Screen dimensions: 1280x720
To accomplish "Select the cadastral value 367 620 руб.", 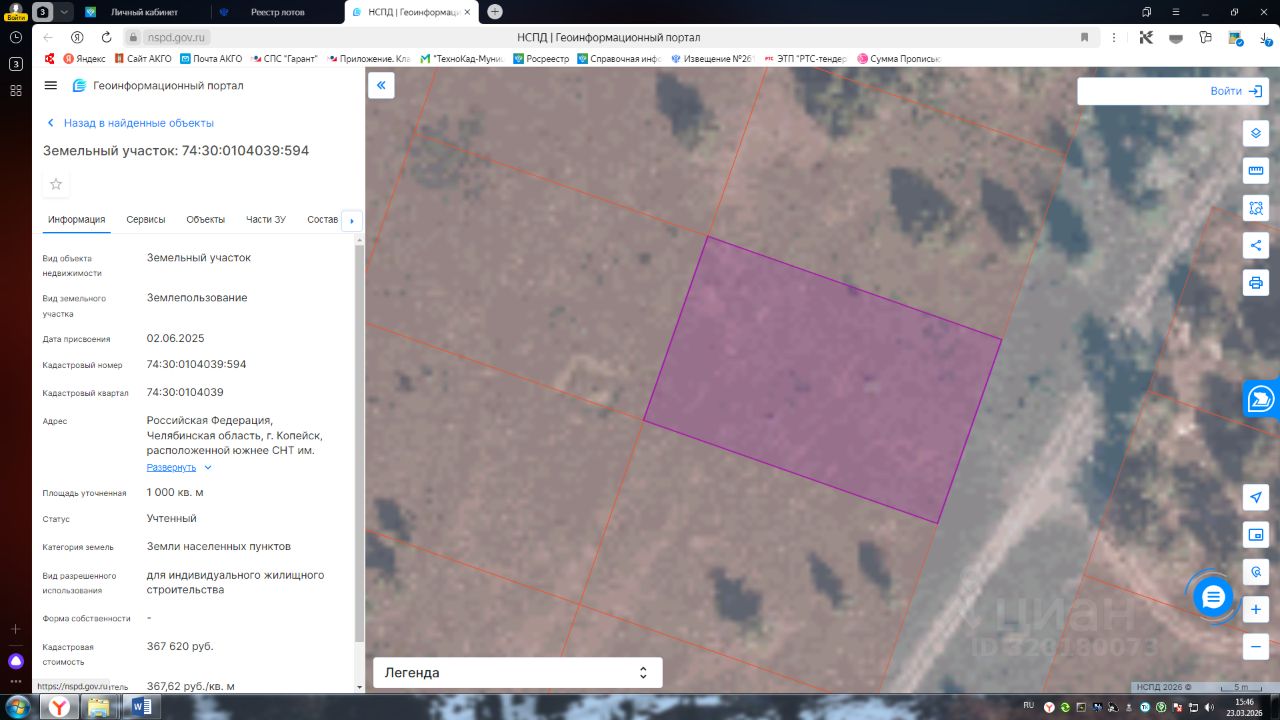I will tap(180, 646).
